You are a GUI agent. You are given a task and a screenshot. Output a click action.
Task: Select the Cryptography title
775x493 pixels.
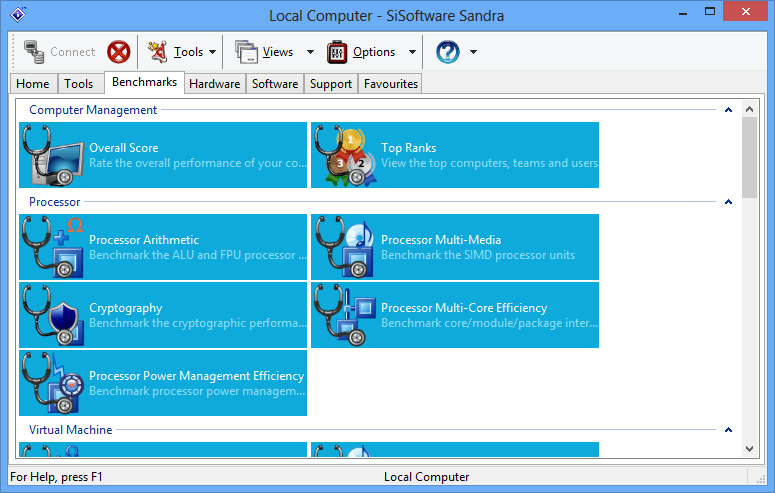click(x=126, y=308)
